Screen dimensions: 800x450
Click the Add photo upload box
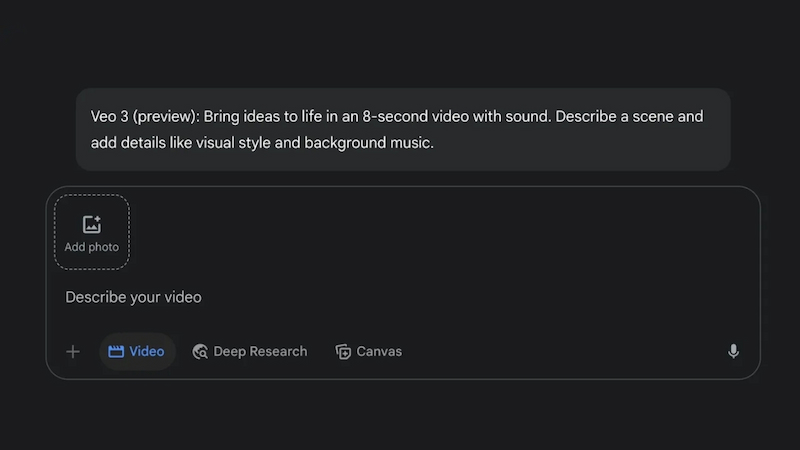[x=92, y=232]
